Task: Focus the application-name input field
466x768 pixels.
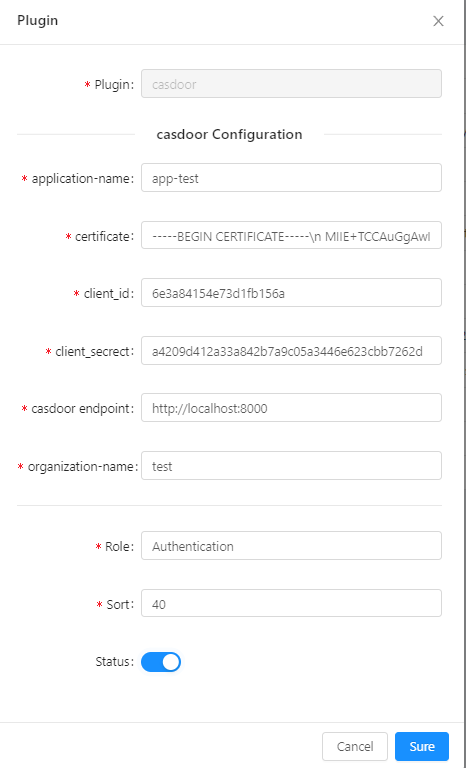Action: pyautogui.click(x=291, y=178)
